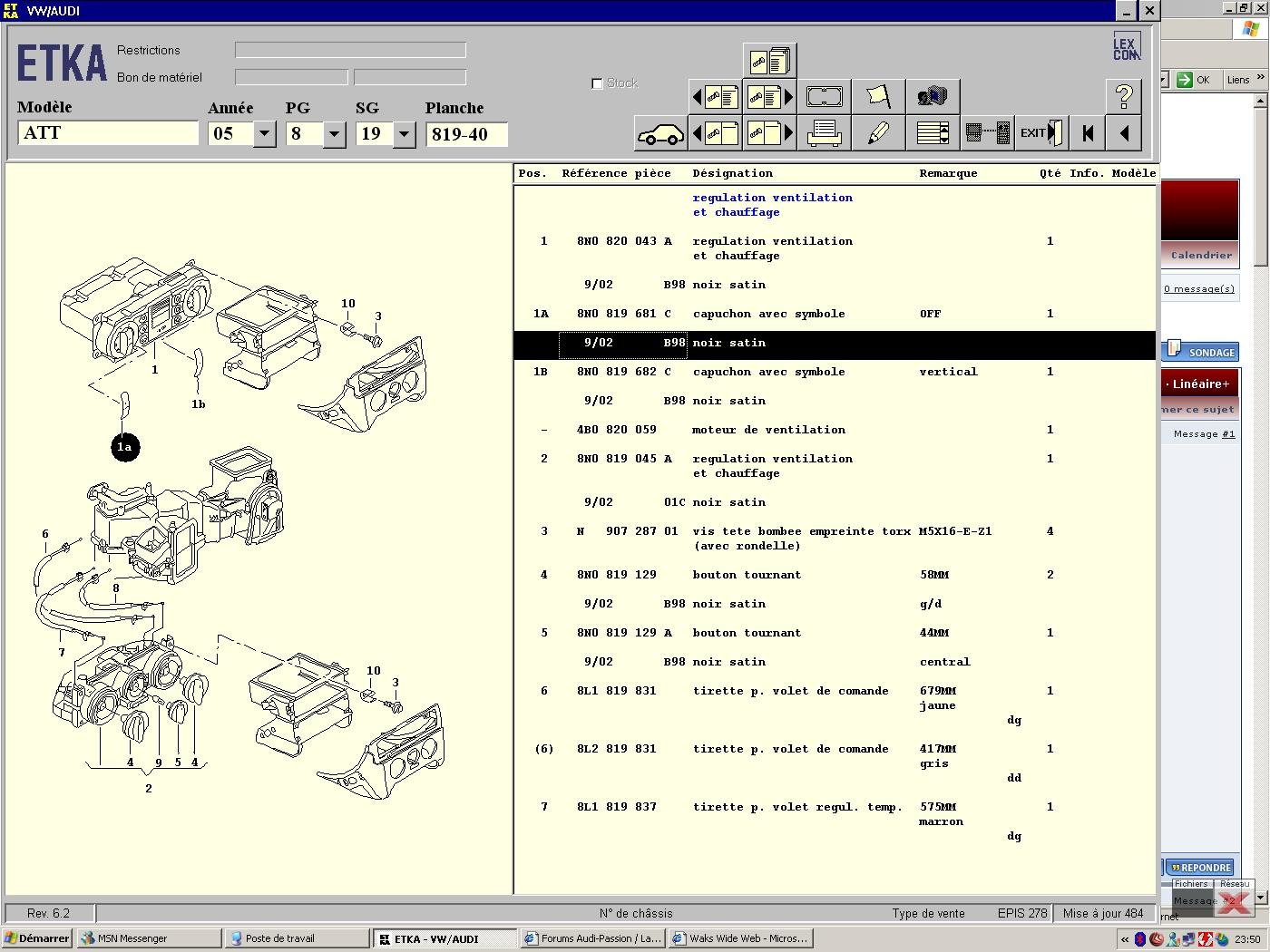This screenshot has height=952, width=1270.
Task: Click the flag bookmark icon
Action: (x=878, y=96)
